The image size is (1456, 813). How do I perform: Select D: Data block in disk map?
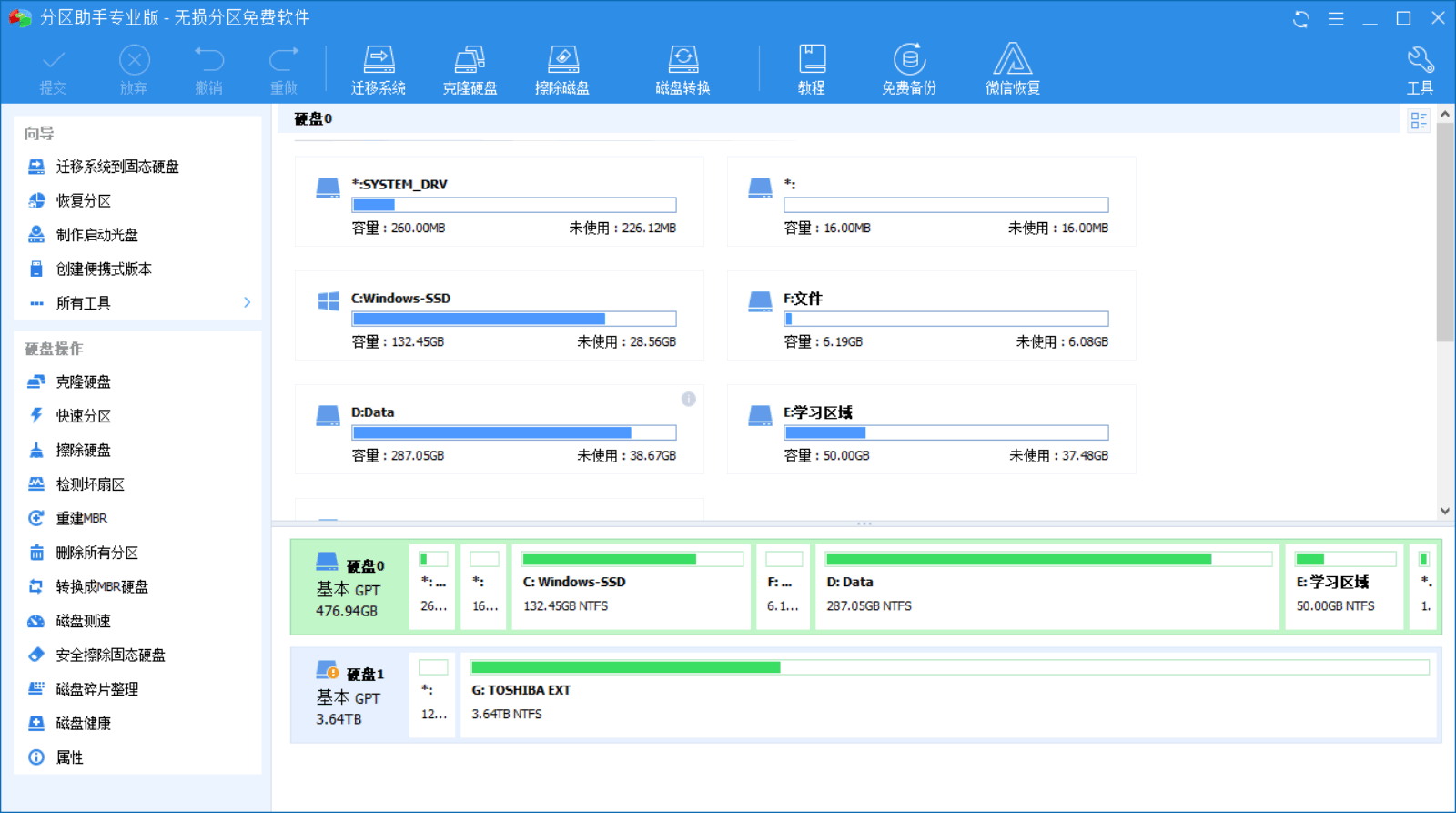point(1048,586)
